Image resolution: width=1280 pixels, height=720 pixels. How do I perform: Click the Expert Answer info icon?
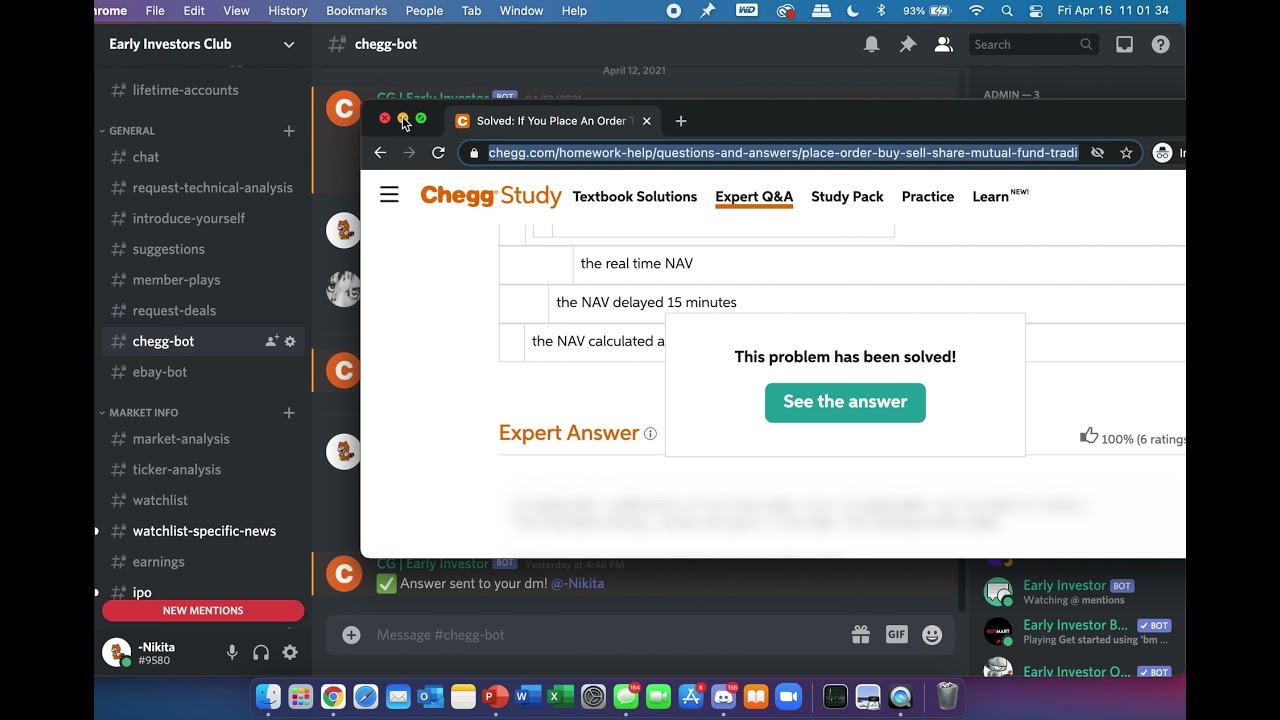click(650, 433)
